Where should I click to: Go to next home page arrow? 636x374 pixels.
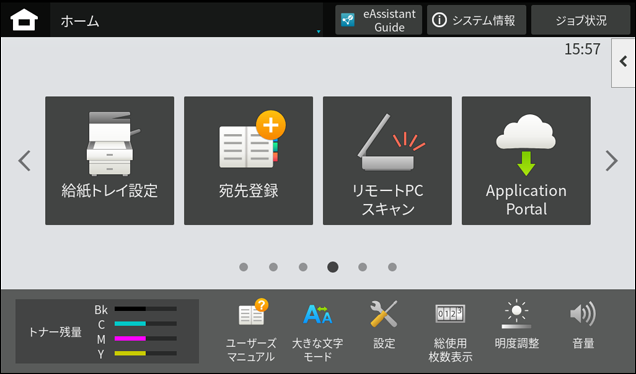coord(612,161)
